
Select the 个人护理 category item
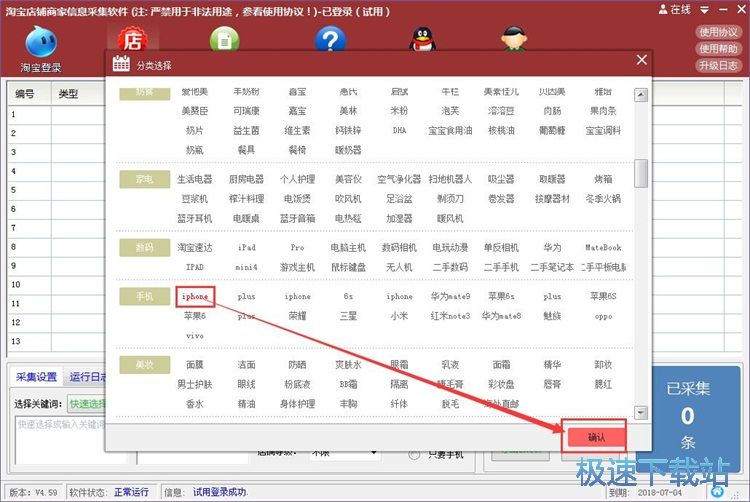click(298, 179)
